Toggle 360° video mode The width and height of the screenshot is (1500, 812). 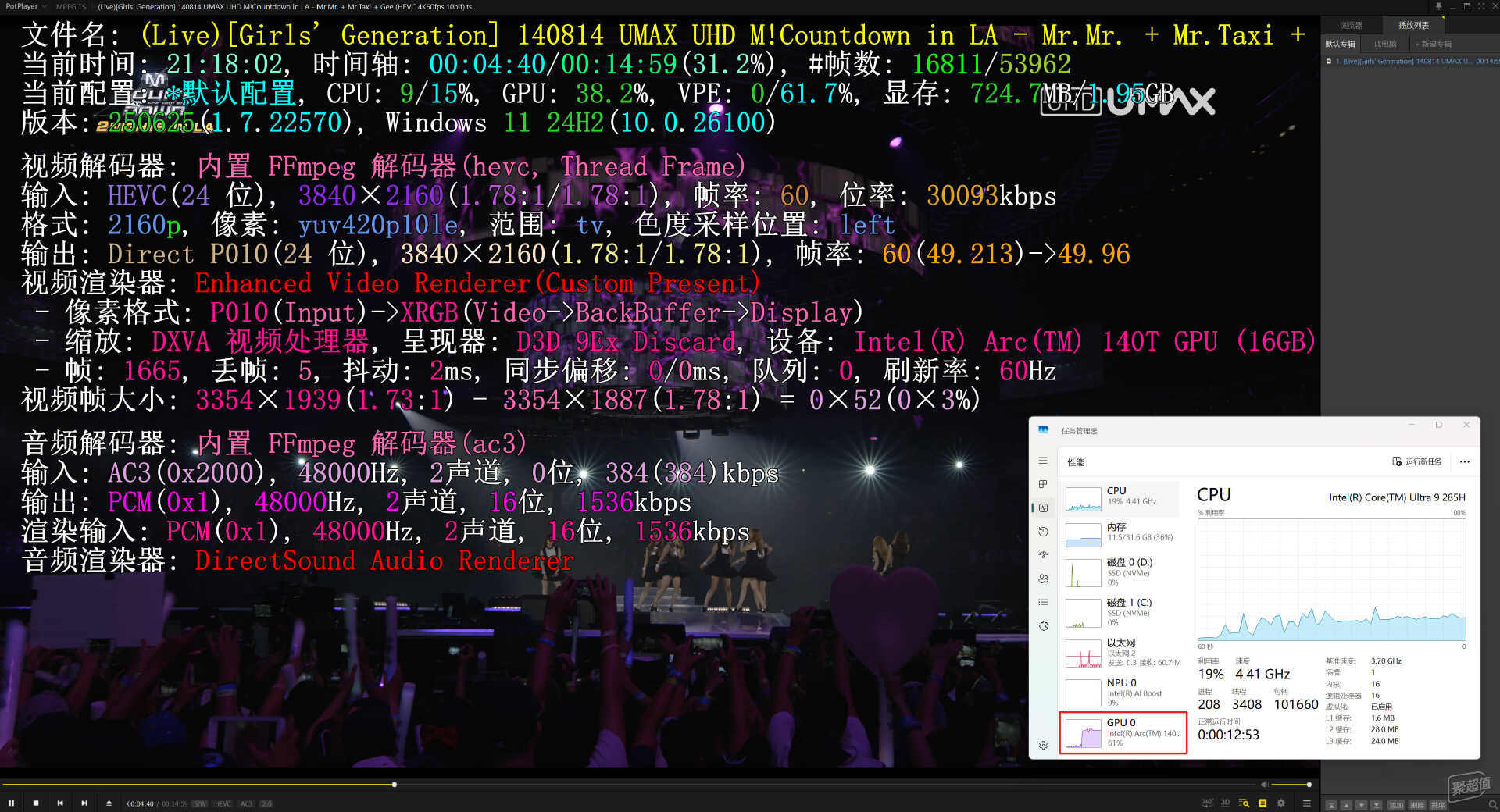point(1207,803)
